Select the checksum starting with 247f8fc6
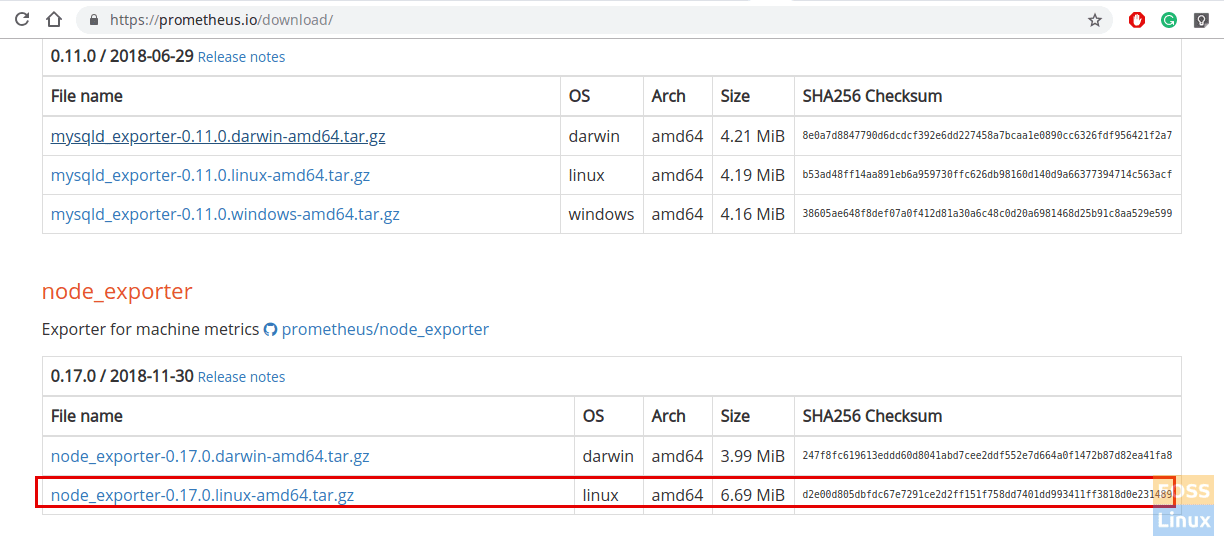1224x546 pixels. [987, 456]
